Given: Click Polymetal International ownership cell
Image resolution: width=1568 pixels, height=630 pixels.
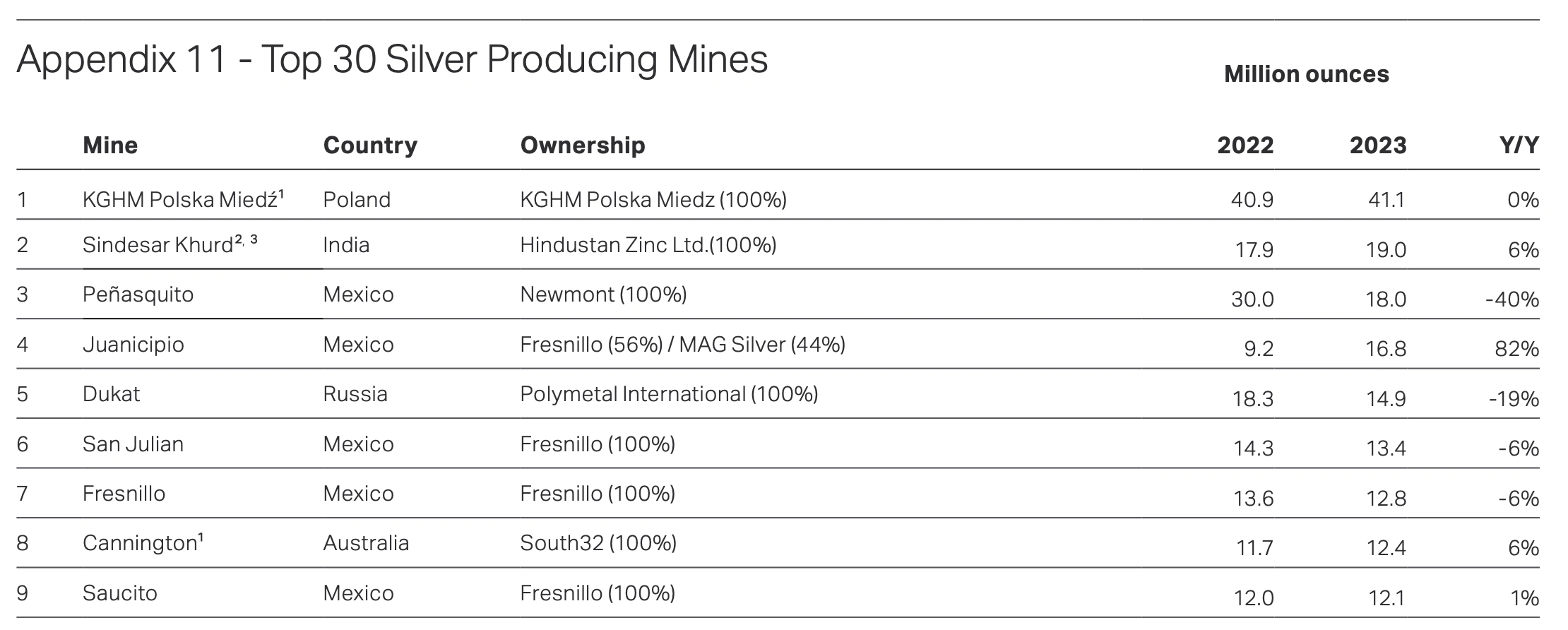Looking at the screenshot, I should coord(669,393).
